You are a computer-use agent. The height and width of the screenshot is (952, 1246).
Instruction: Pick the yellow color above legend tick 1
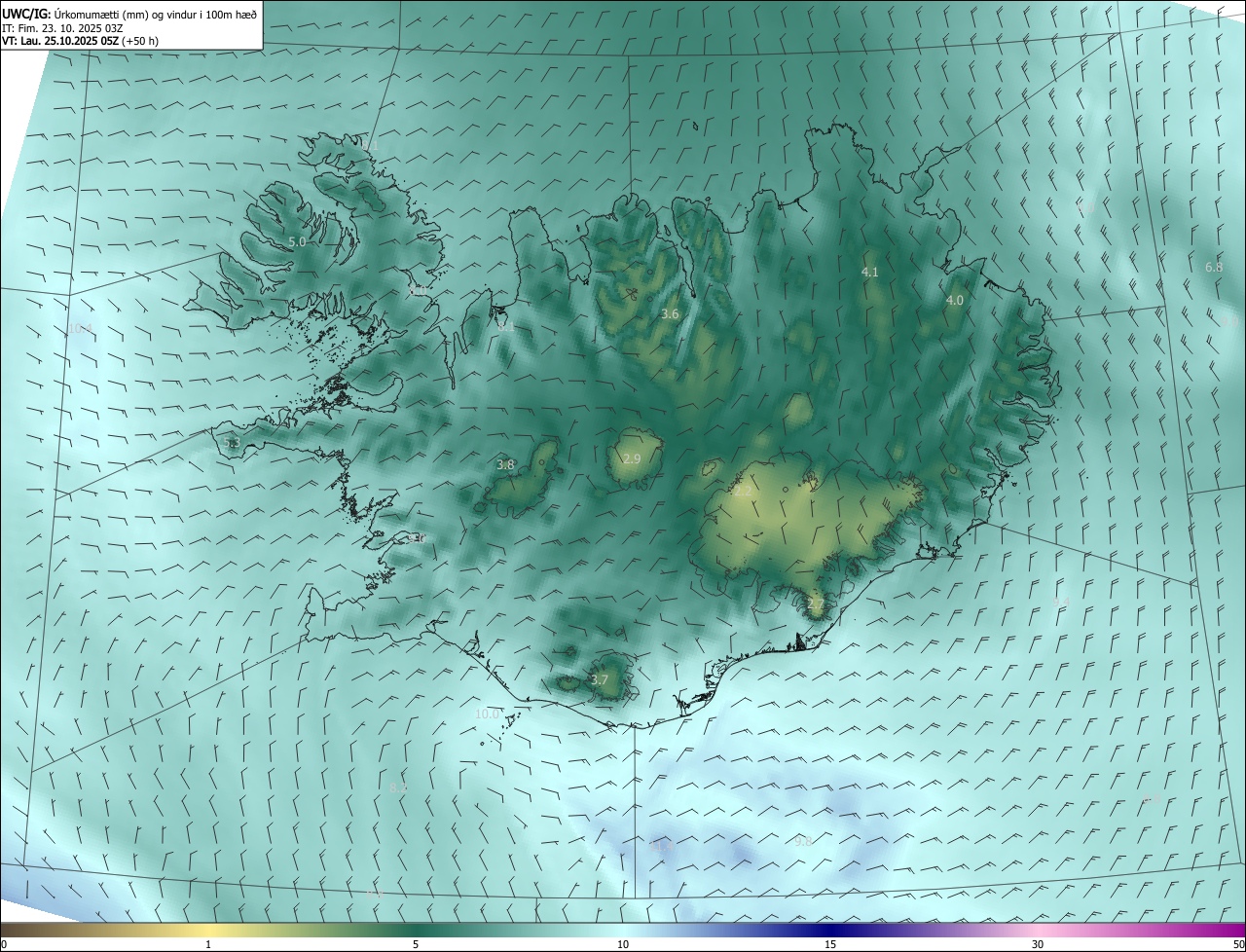tap(208, 930)
